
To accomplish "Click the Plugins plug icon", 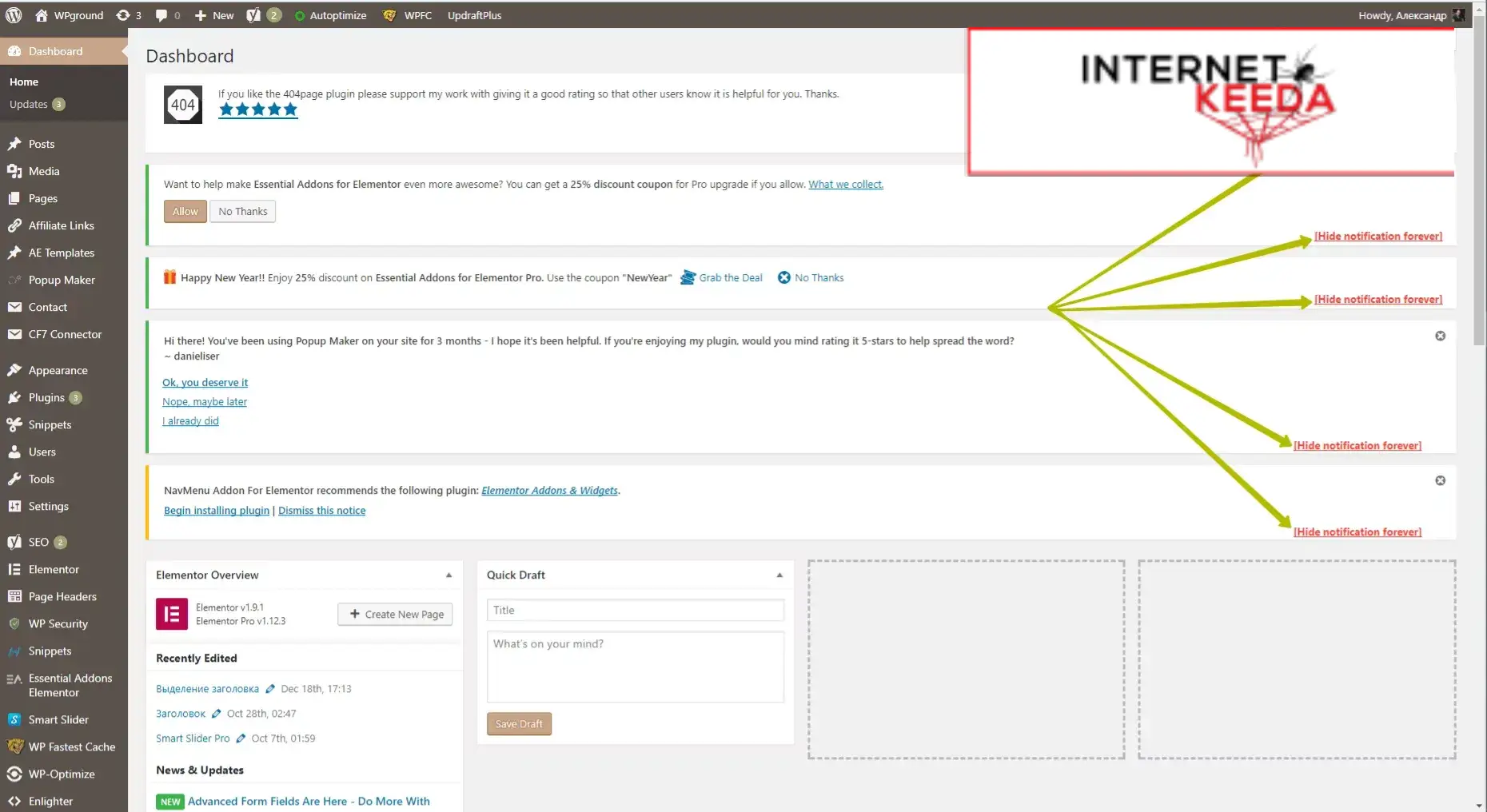I will click(x=14, y=397).
